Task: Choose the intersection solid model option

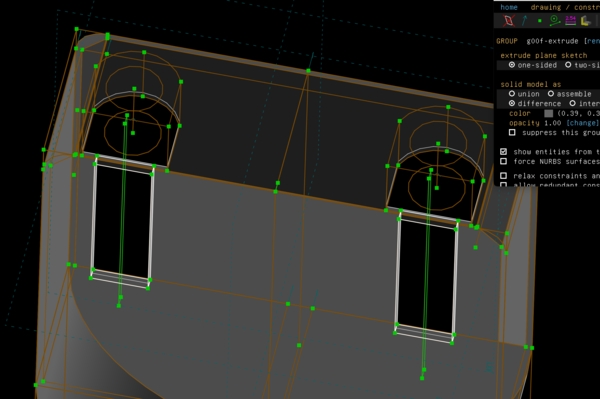Action: click(585, 104)
